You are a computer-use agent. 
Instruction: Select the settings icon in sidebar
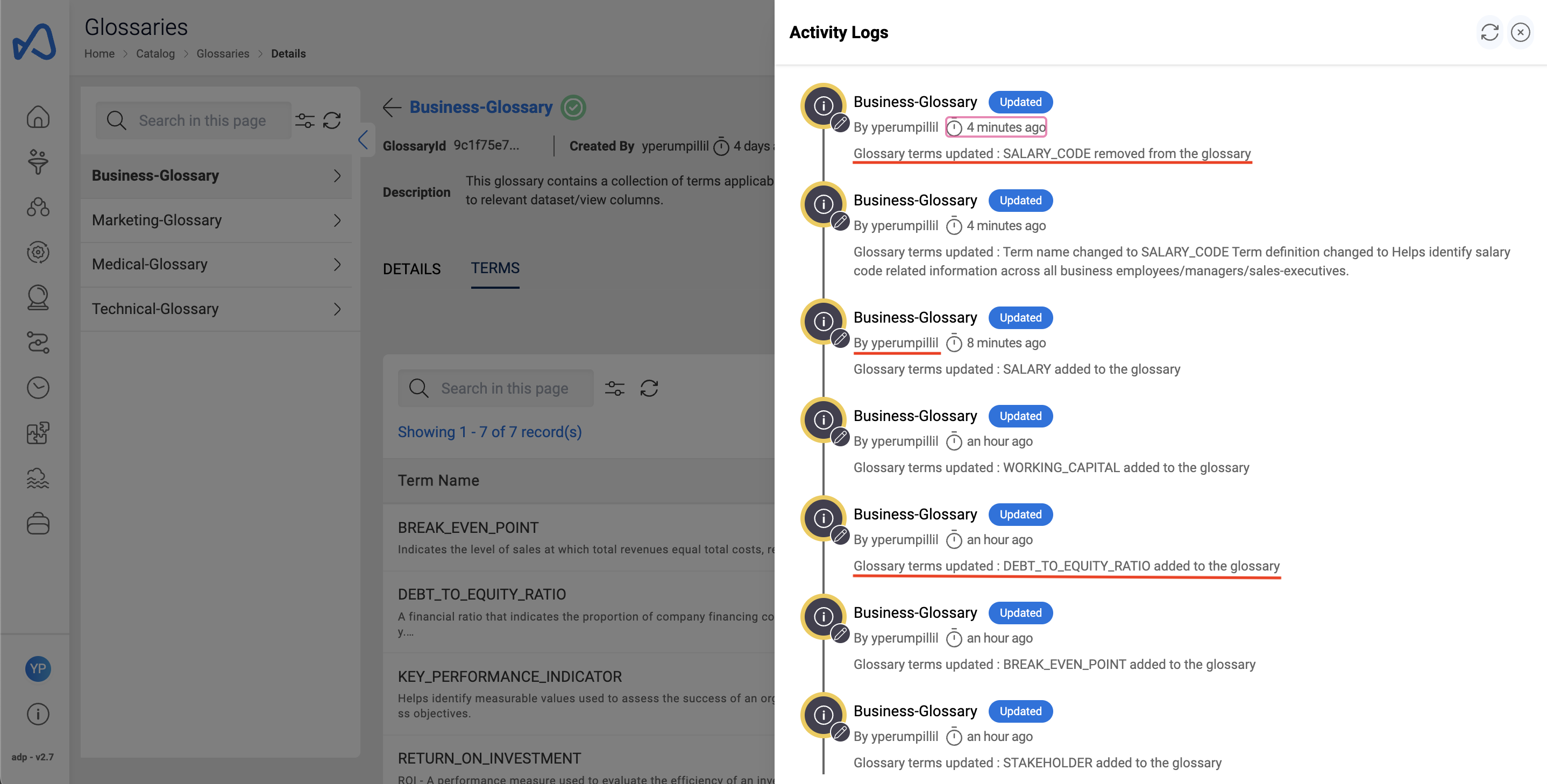38,252
